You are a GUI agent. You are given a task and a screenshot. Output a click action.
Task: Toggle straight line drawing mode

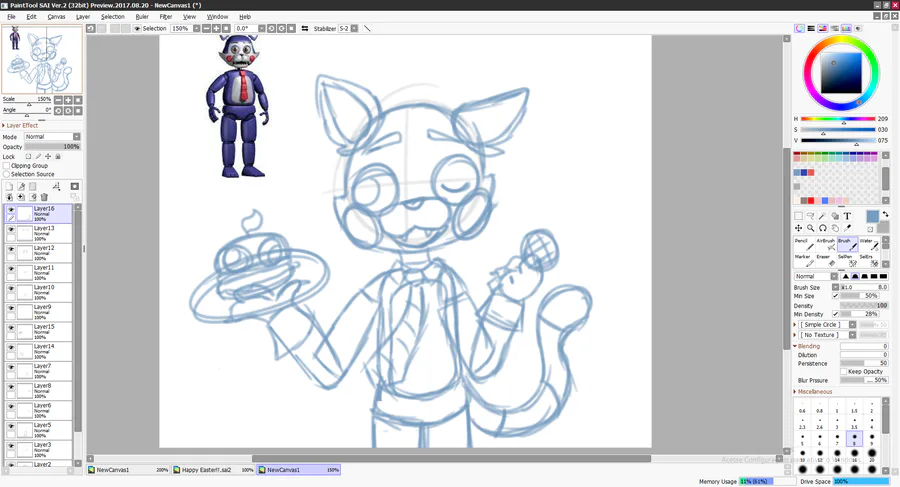coord(367,28)
